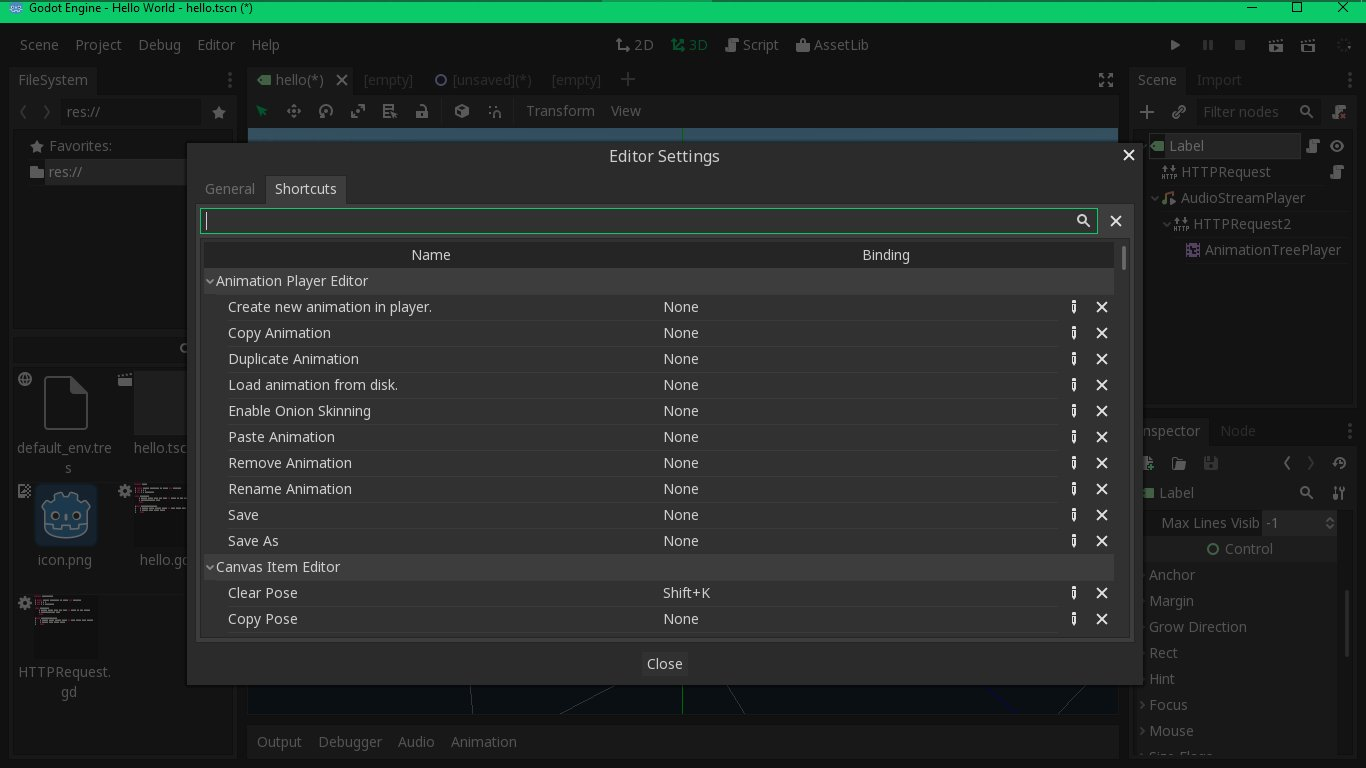Toggle the lock icon in the 3D toolbar
The width and height of the screenshot is (1366, 768).
421,111
